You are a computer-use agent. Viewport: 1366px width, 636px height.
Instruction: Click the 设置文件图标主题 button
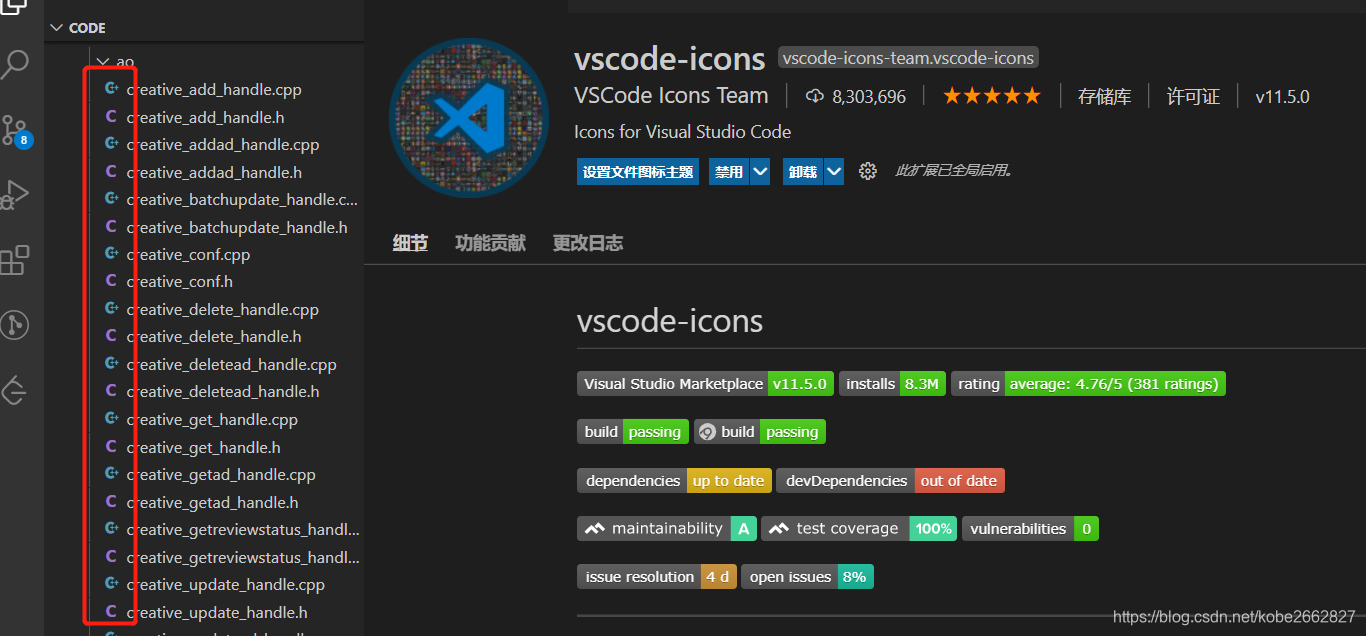[x=637, y=171]
